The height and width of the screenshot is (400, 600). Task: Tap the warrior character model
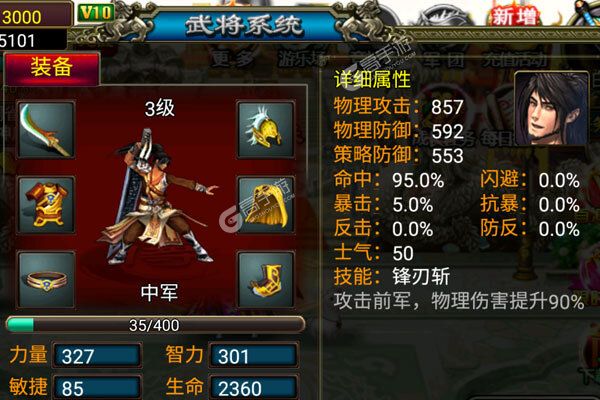[x=157, y=197]
